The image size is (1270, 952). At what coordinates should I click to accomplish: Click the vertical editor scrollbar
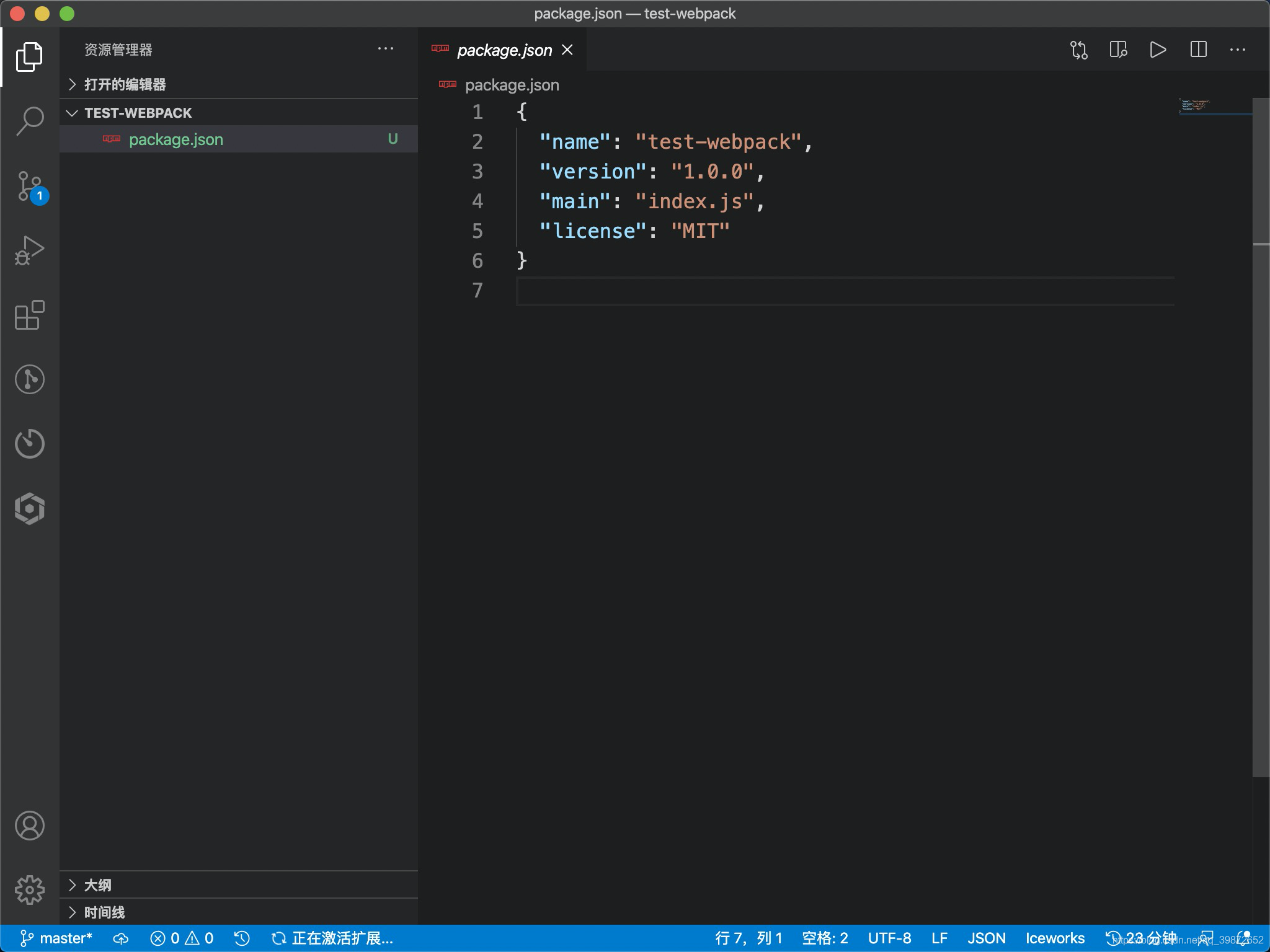[1261, 437]
